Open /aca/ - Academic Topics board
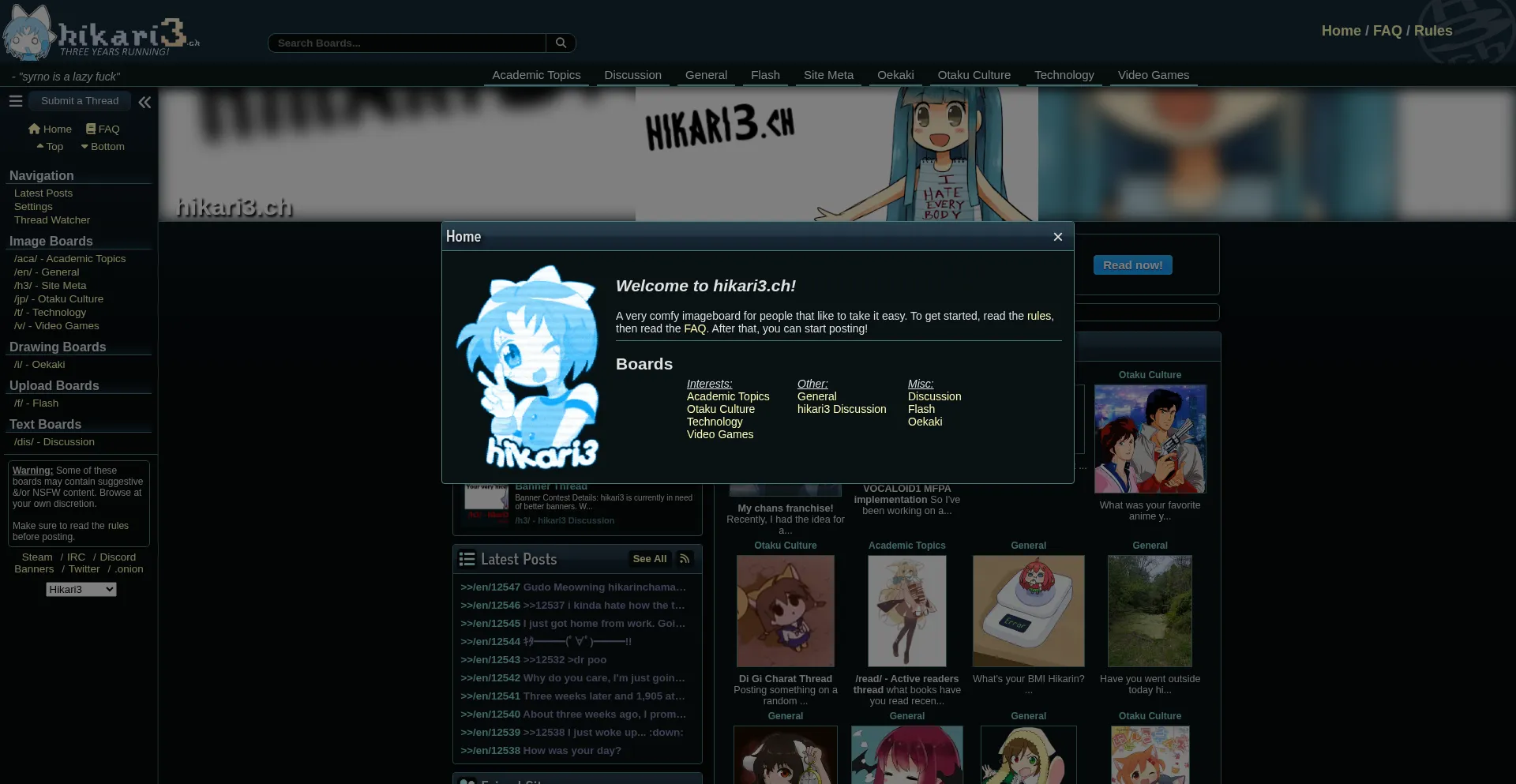 tap(69, 259)
